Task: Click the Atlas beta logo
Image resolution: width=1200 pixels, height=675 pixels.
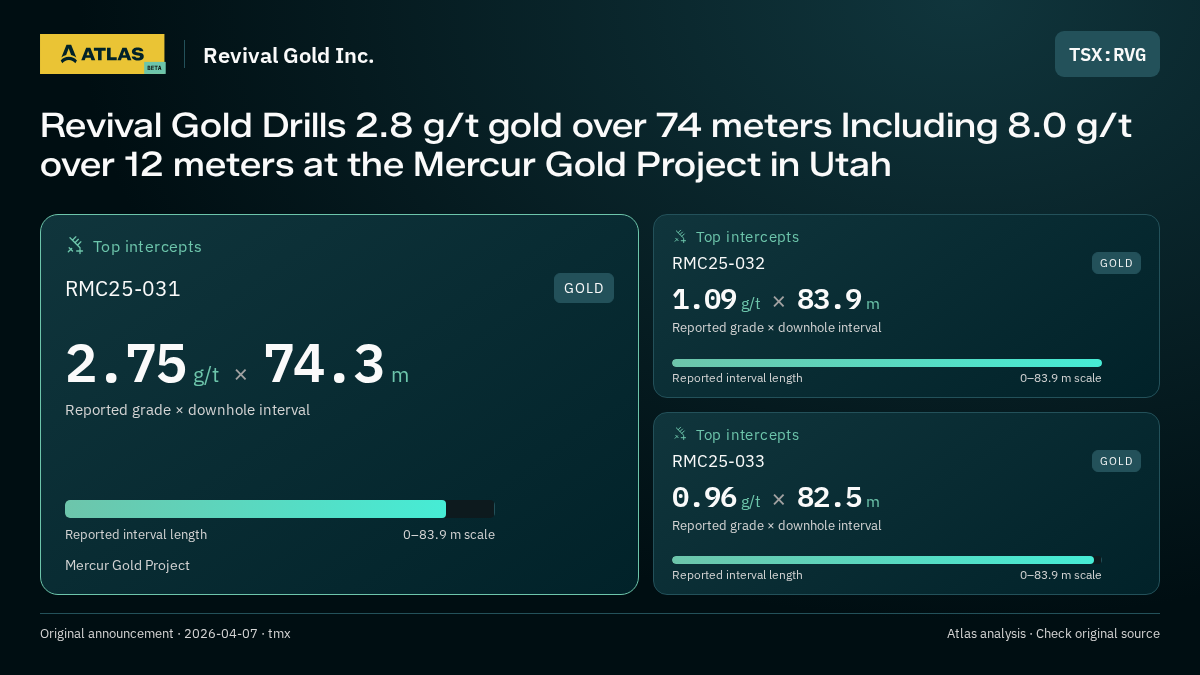Action: 102,54
